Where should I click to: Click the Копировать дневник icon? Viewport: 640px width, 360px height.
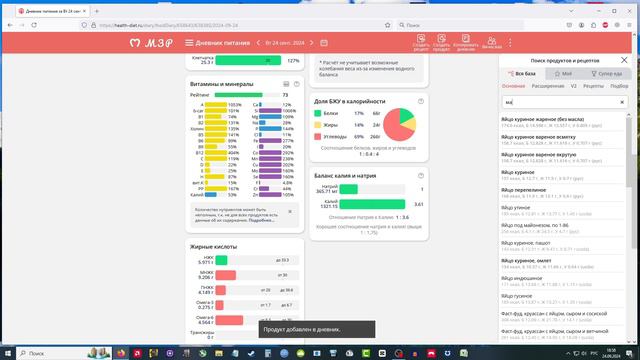pyautogui.click(x=466, y=42)
